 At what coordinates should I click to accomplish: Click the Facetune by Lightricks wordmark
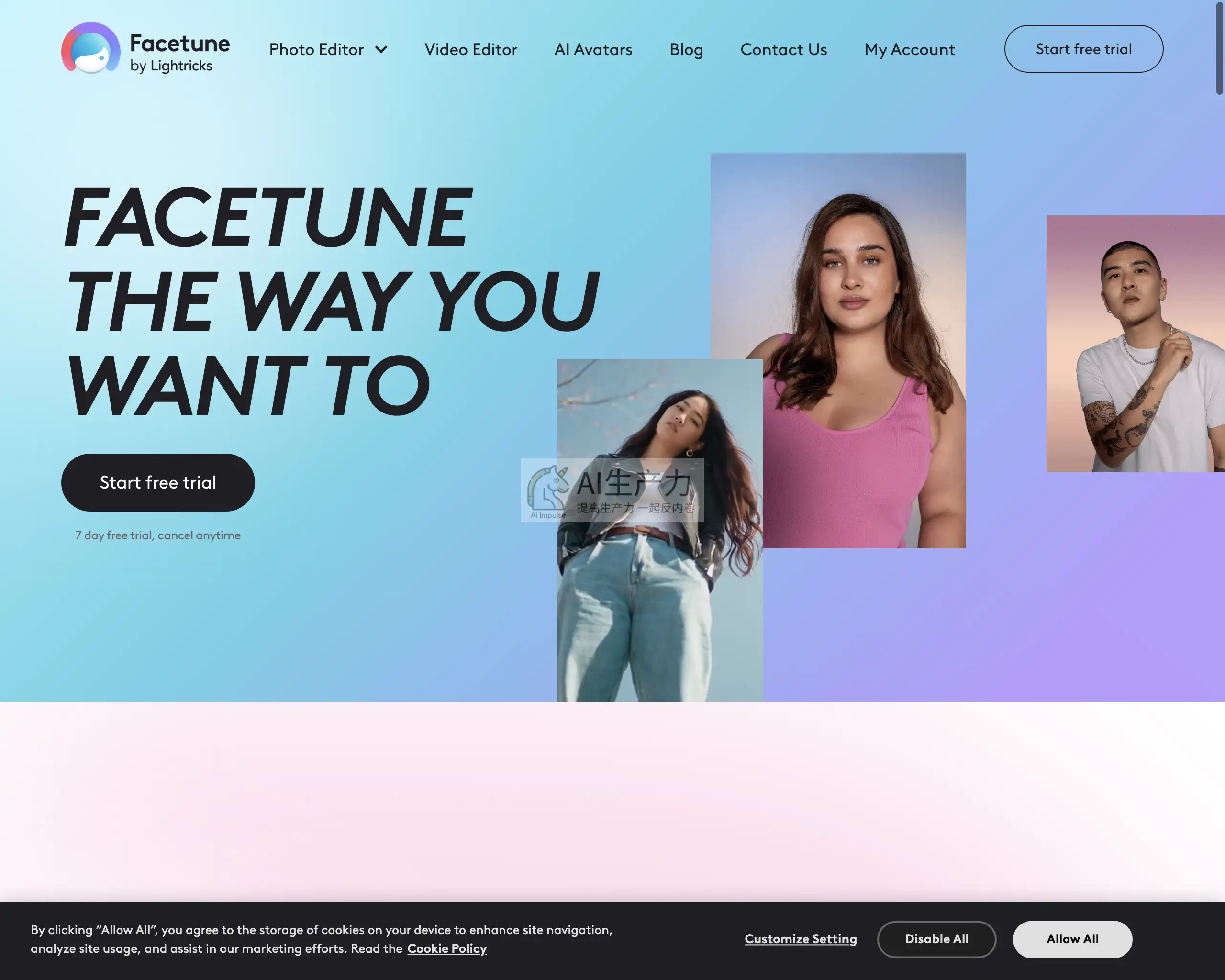179,52
